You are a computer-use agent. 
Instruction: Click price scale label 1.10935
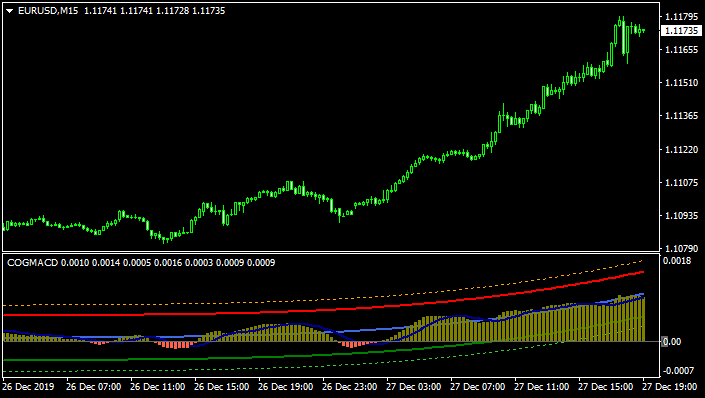pyautogui.click(x=682, y=216)
